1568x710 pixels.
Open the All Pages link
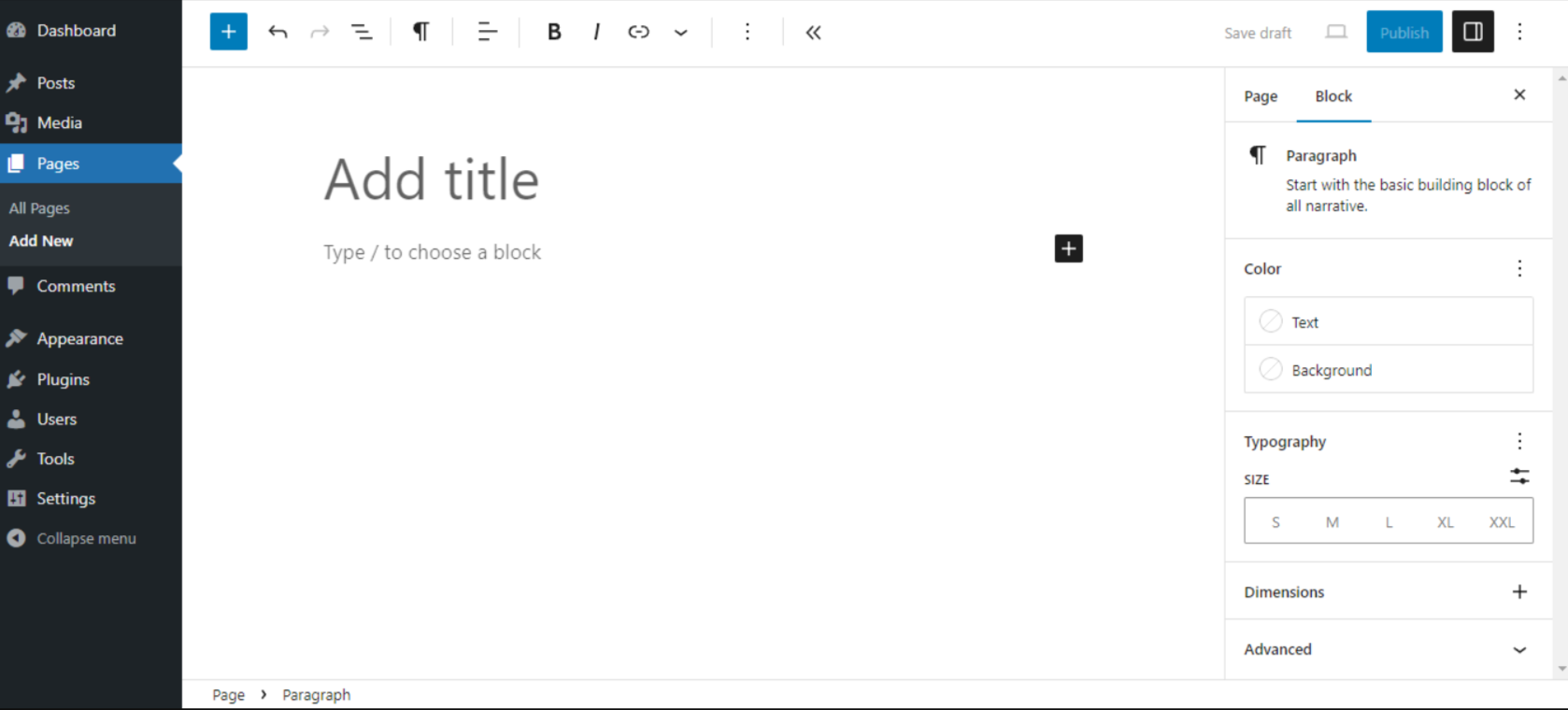(x=39, y=208)
